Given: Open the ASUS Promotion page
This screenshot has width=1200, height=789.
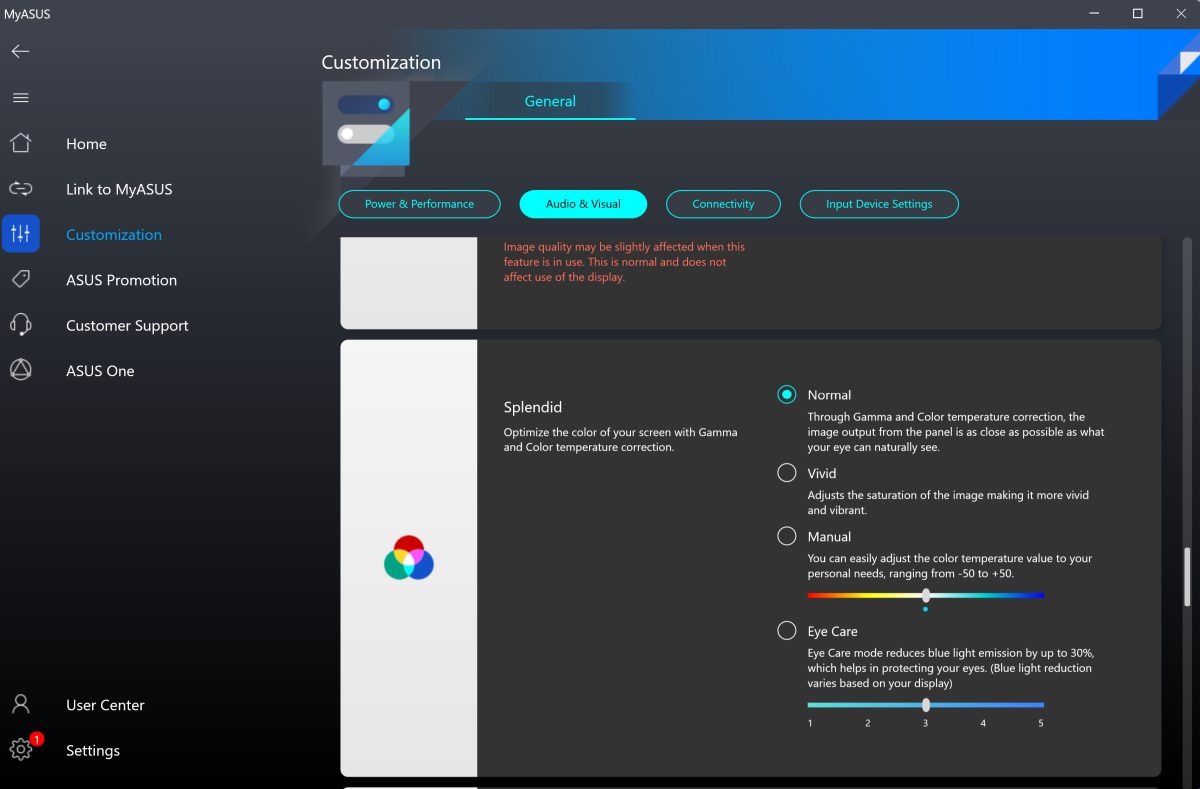Looking at the screenshot, I should coord(121,280).
